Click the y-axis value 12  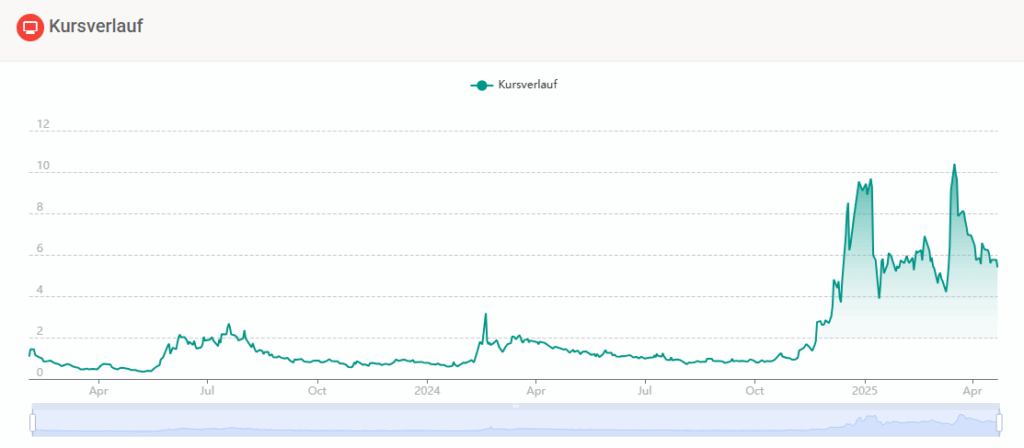click(43, 124)
